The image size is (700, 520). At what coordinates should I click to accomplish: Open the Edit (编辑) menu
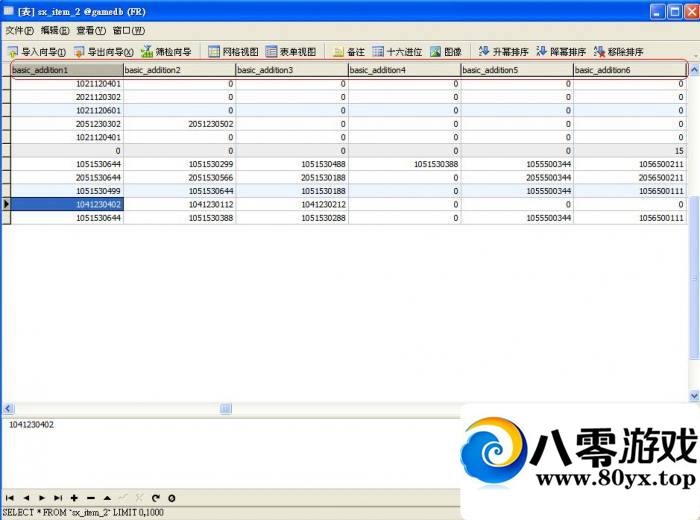click(x=56, y=30)
